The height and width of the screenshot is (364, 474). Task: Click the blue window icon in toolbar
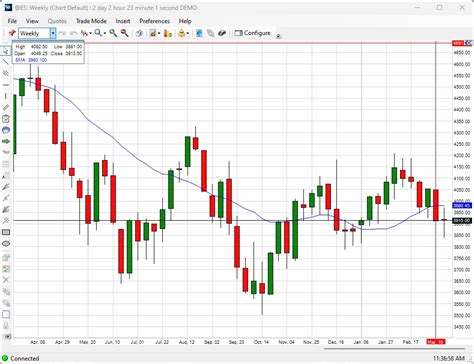pos(199,33)
